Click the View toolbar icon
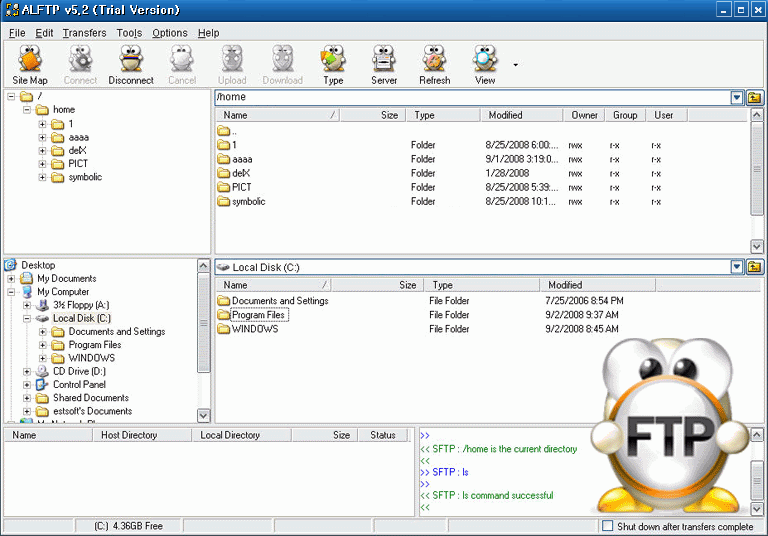 [x=485, y=65]
